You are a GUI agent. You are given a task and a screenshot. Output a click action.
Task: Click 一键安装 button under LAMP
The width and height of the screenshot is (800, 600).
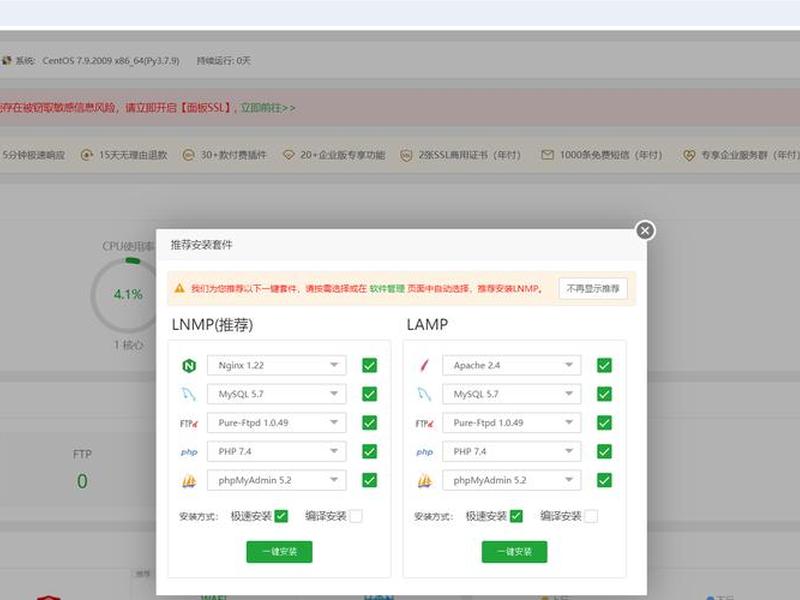pyautogui.click(x=514, y=552)
